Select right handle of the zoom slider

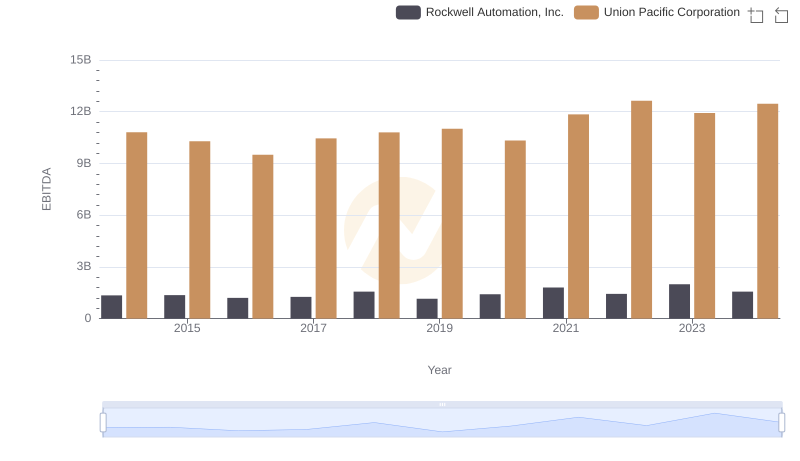(782, 422)
